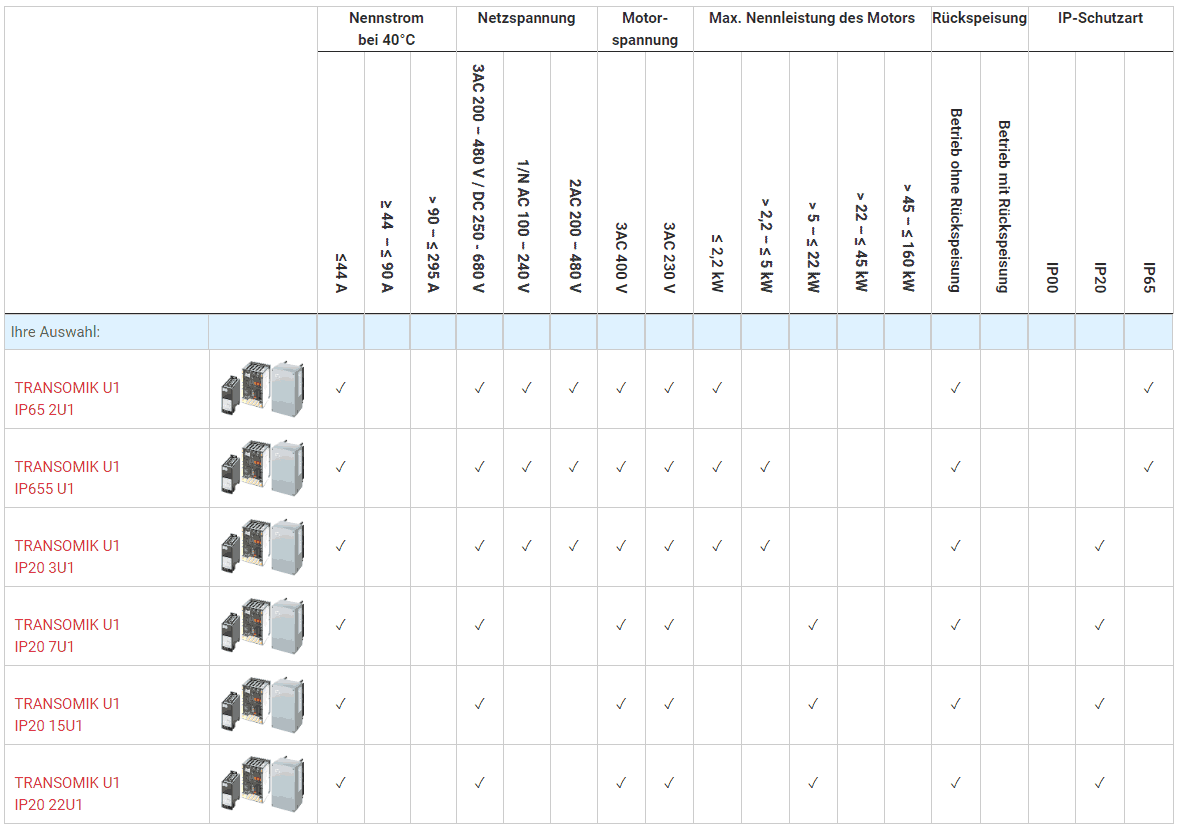1185x834 pixels.
Task: Select the ≤ 2,2 kW filter cell in Ihre Auswahl row
Action: point(717,332)
